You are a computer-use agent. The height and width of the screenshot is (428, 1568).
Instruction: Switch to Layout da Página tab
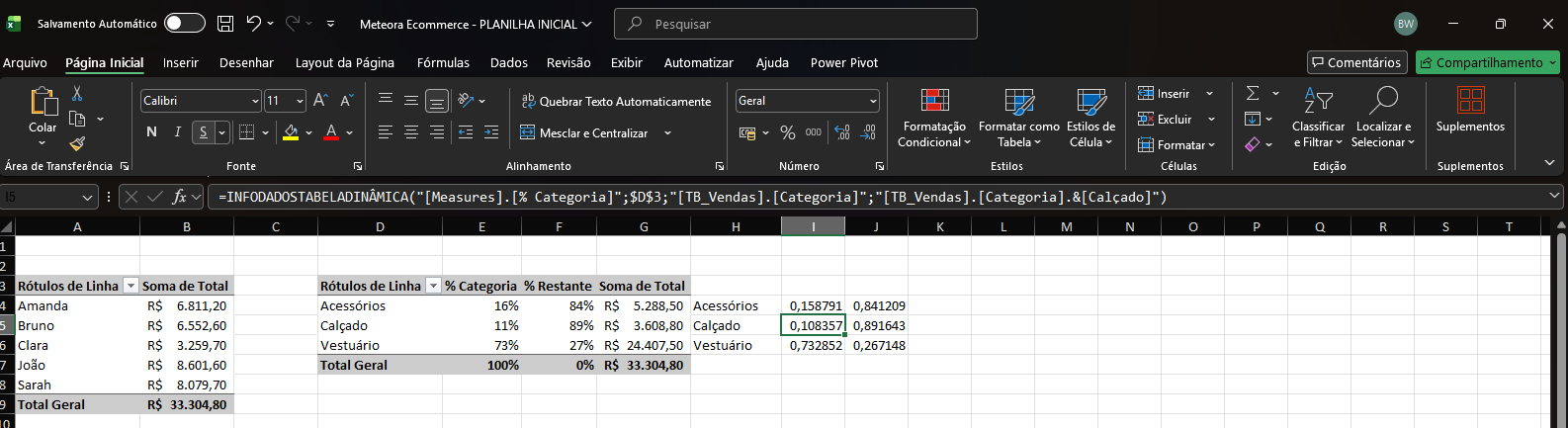click(345, 62)
